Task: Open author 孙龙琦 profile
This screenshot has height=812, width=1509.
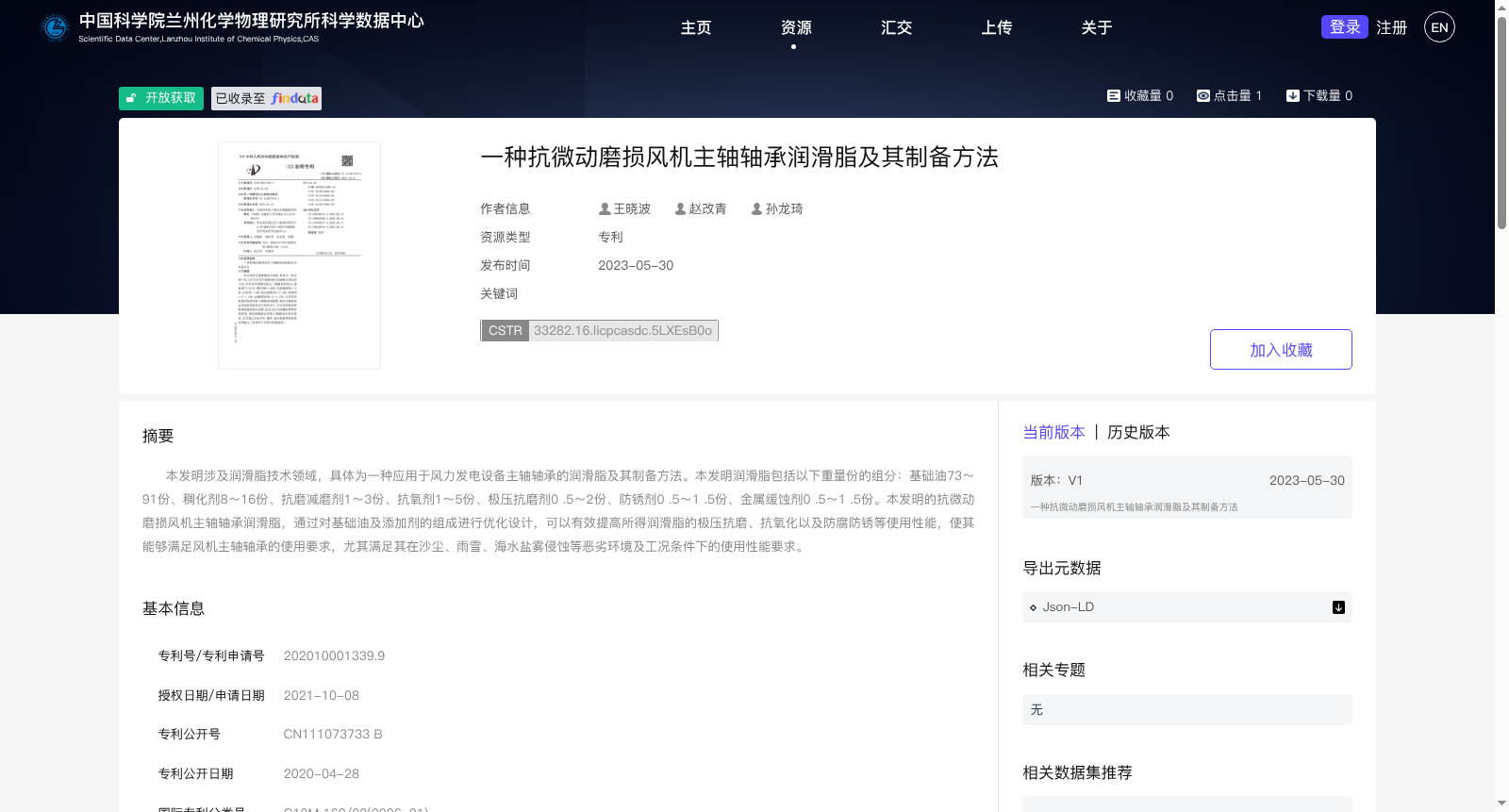Action: click(784, 208)
